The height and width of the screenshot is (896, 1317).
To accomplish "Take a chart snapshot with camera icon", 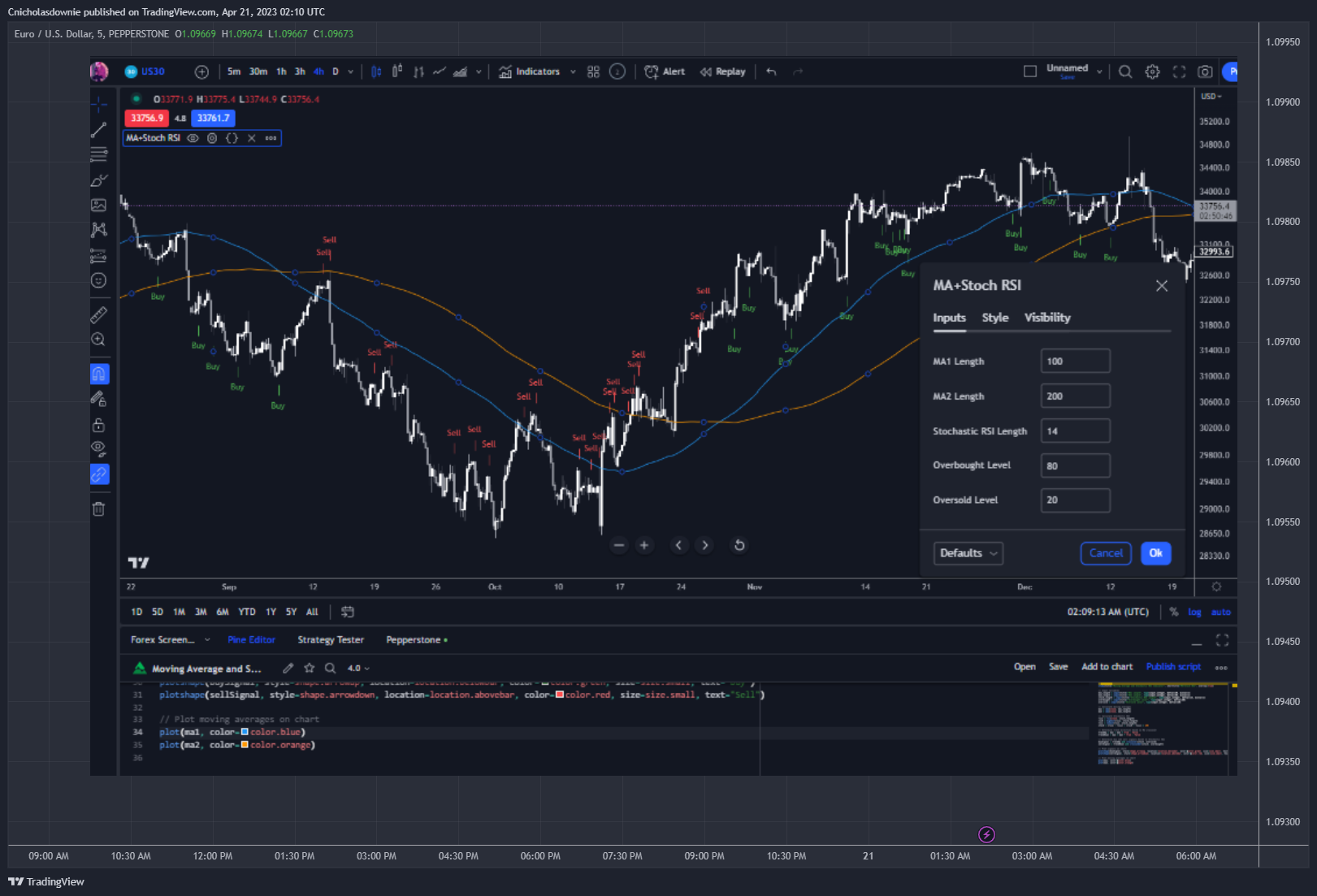I will (x=1205, y=71).
